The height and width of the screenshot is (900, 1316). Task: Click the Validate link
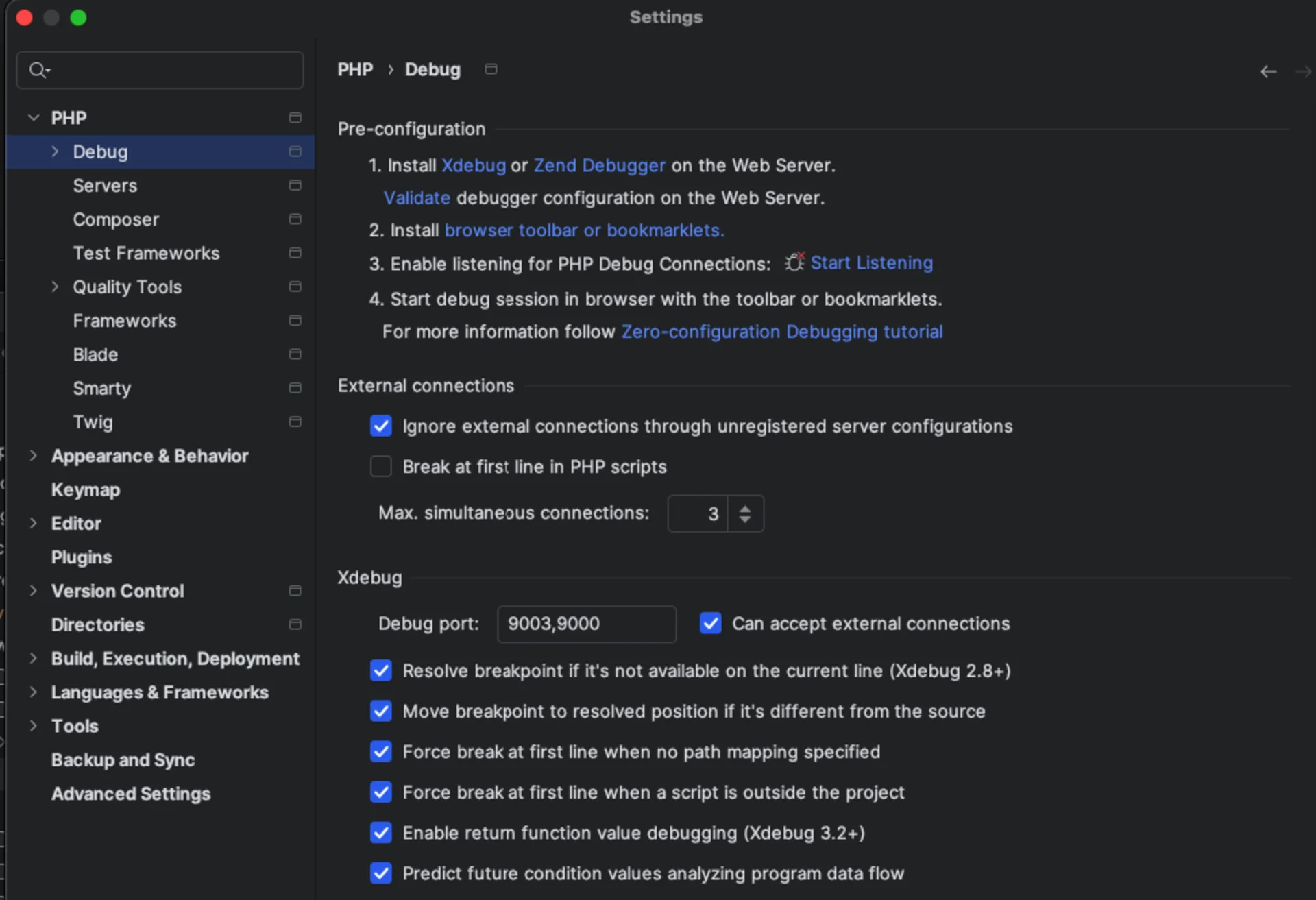[416, 197]
